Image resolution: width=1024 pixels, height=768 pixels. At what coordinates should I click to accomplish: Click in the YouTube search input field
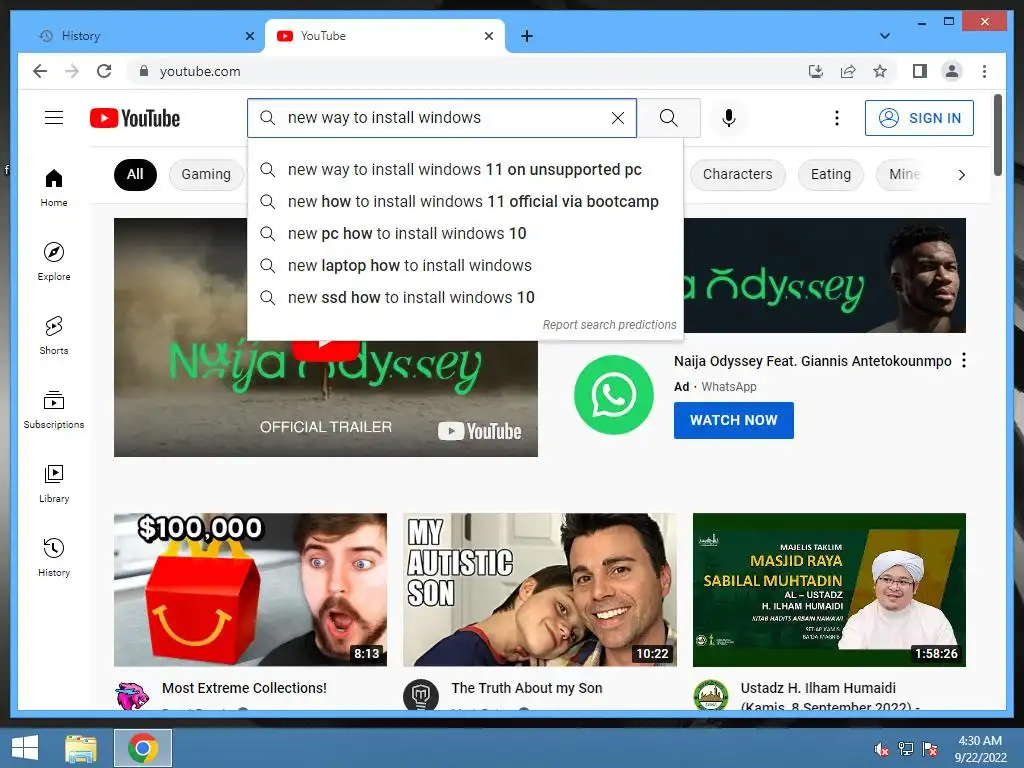441,118
